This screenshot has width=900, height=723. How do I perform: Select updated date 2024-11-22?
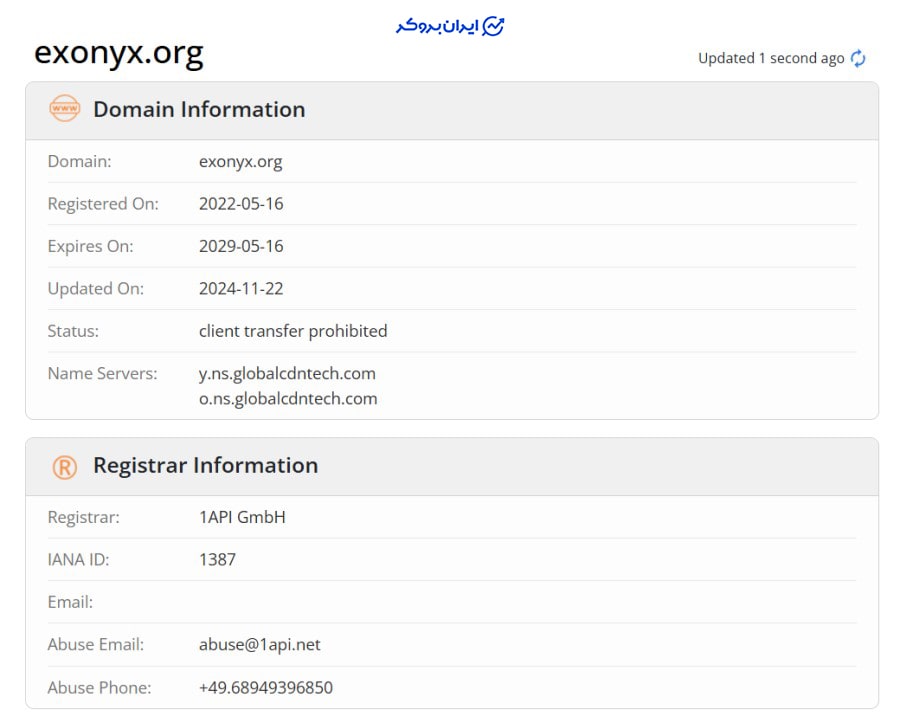(241, 289)
